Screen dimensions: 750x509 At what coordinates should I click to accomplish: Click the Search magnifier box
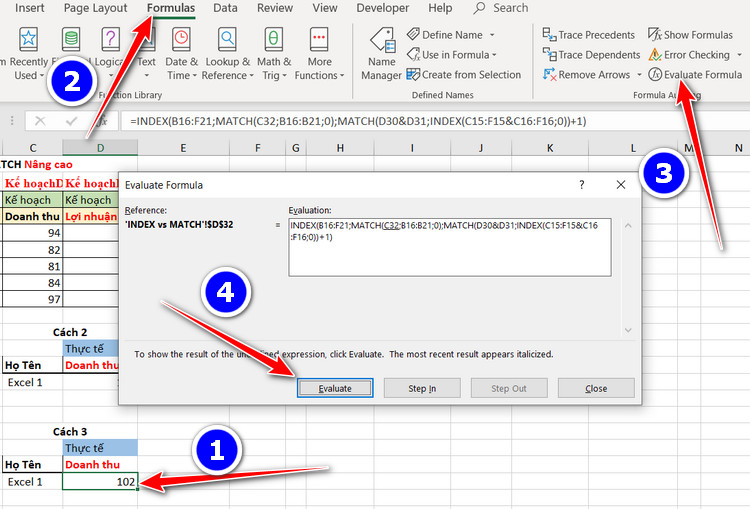[x=501, y=8]
